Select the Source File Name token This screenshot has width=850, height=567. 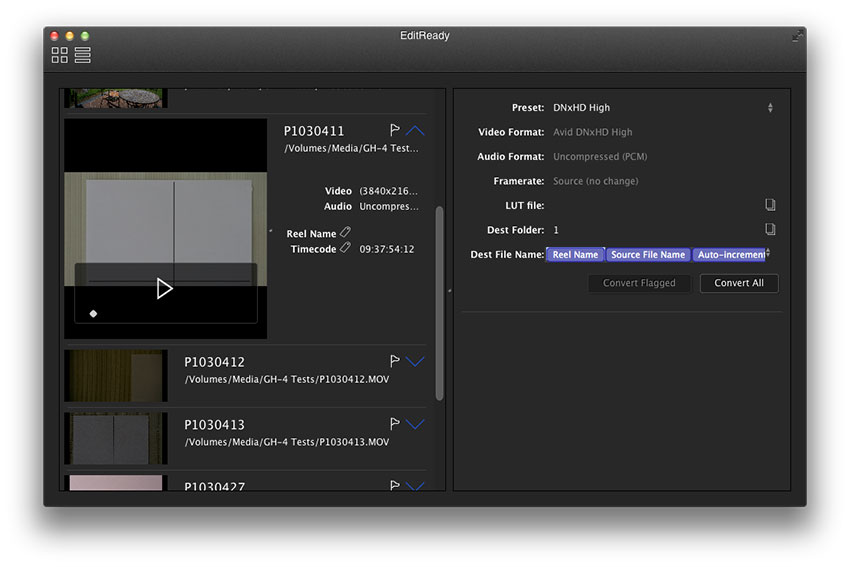click(648, 255)
